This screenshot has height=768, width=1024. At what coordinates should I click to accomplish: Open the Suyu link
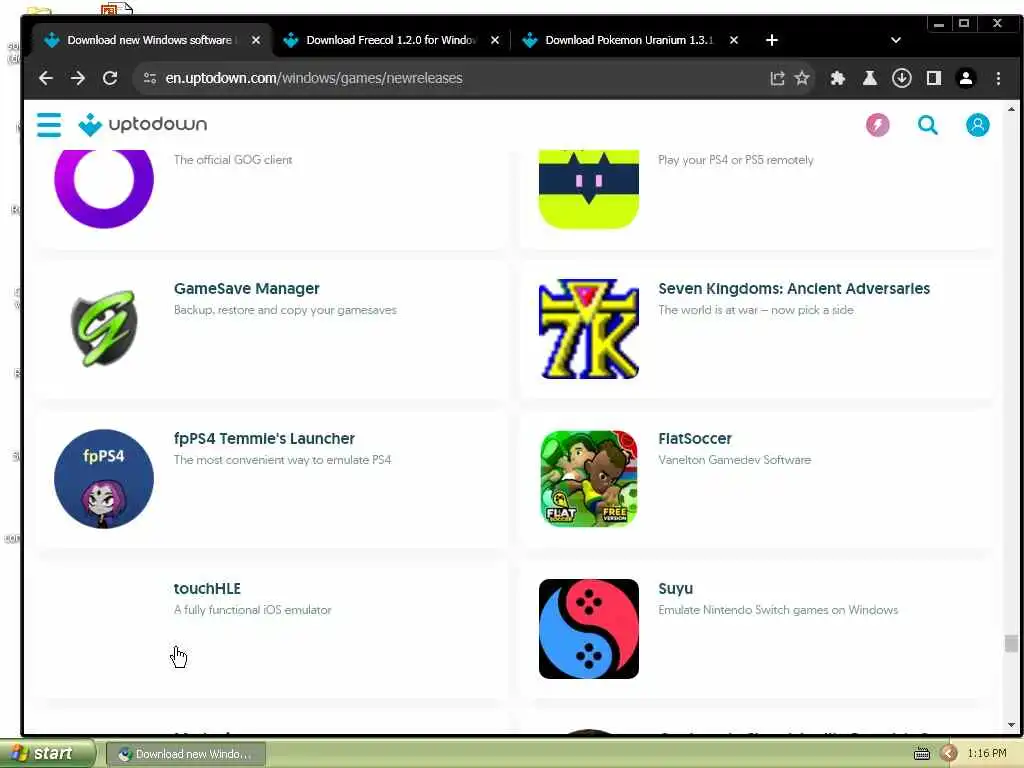coord(675,588)
